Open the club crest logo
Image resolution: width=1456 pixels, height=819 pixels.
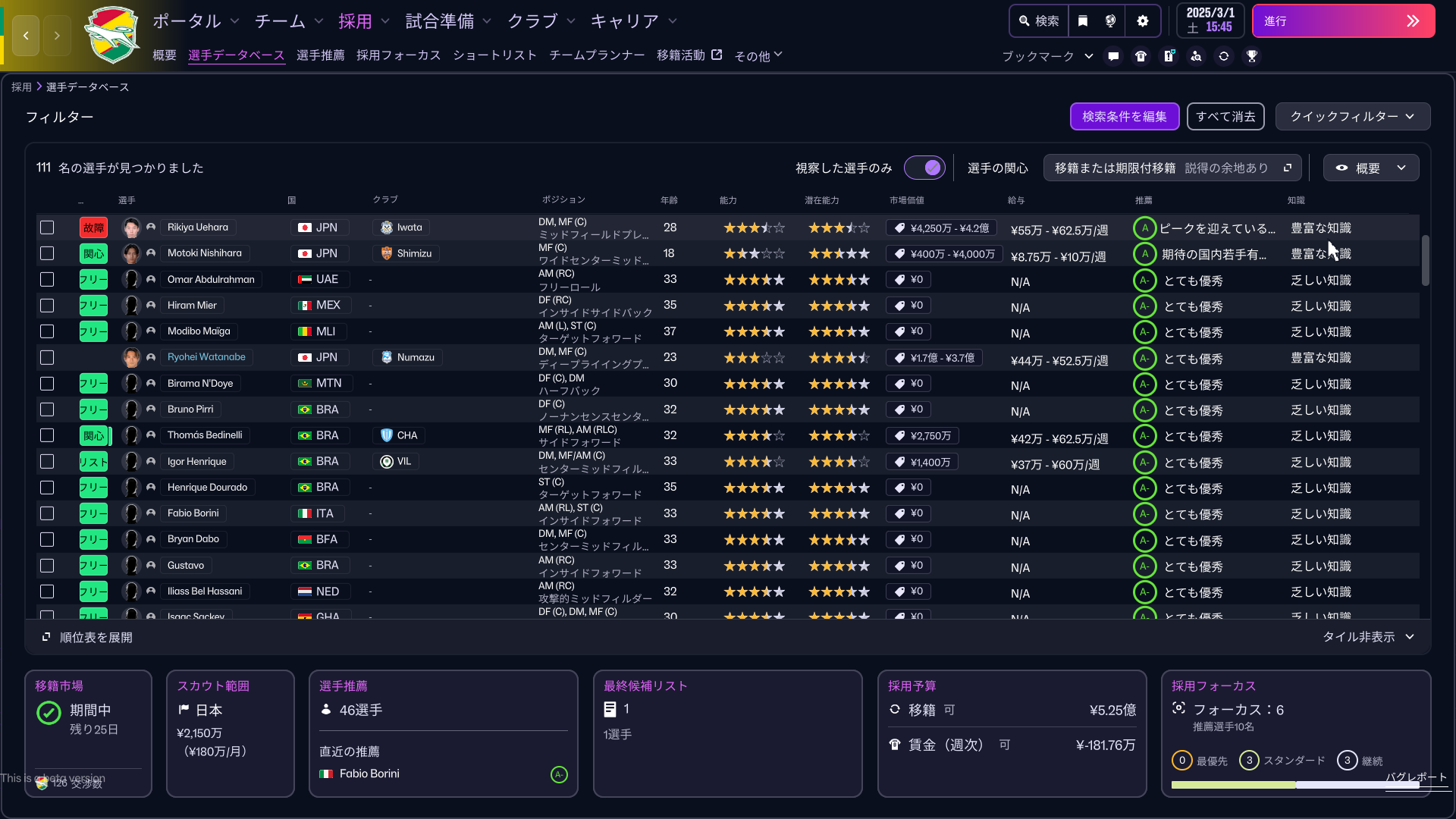click(x=111, y=35)
